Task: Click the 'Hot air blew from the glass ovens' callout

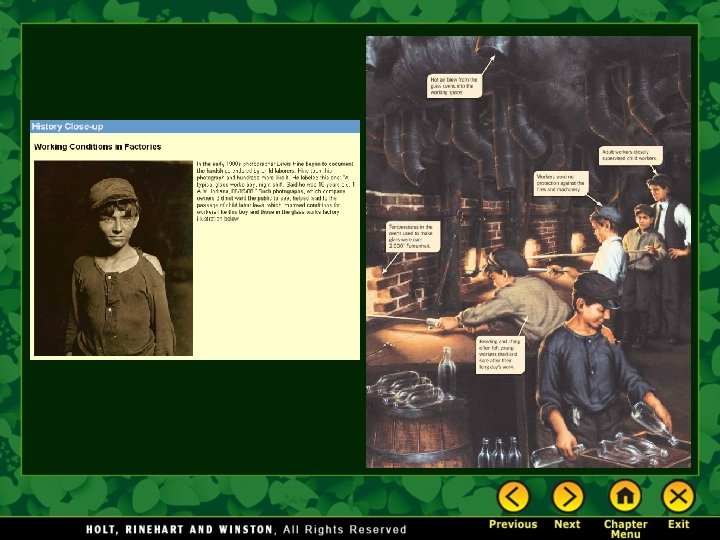Action: (454, 86)
